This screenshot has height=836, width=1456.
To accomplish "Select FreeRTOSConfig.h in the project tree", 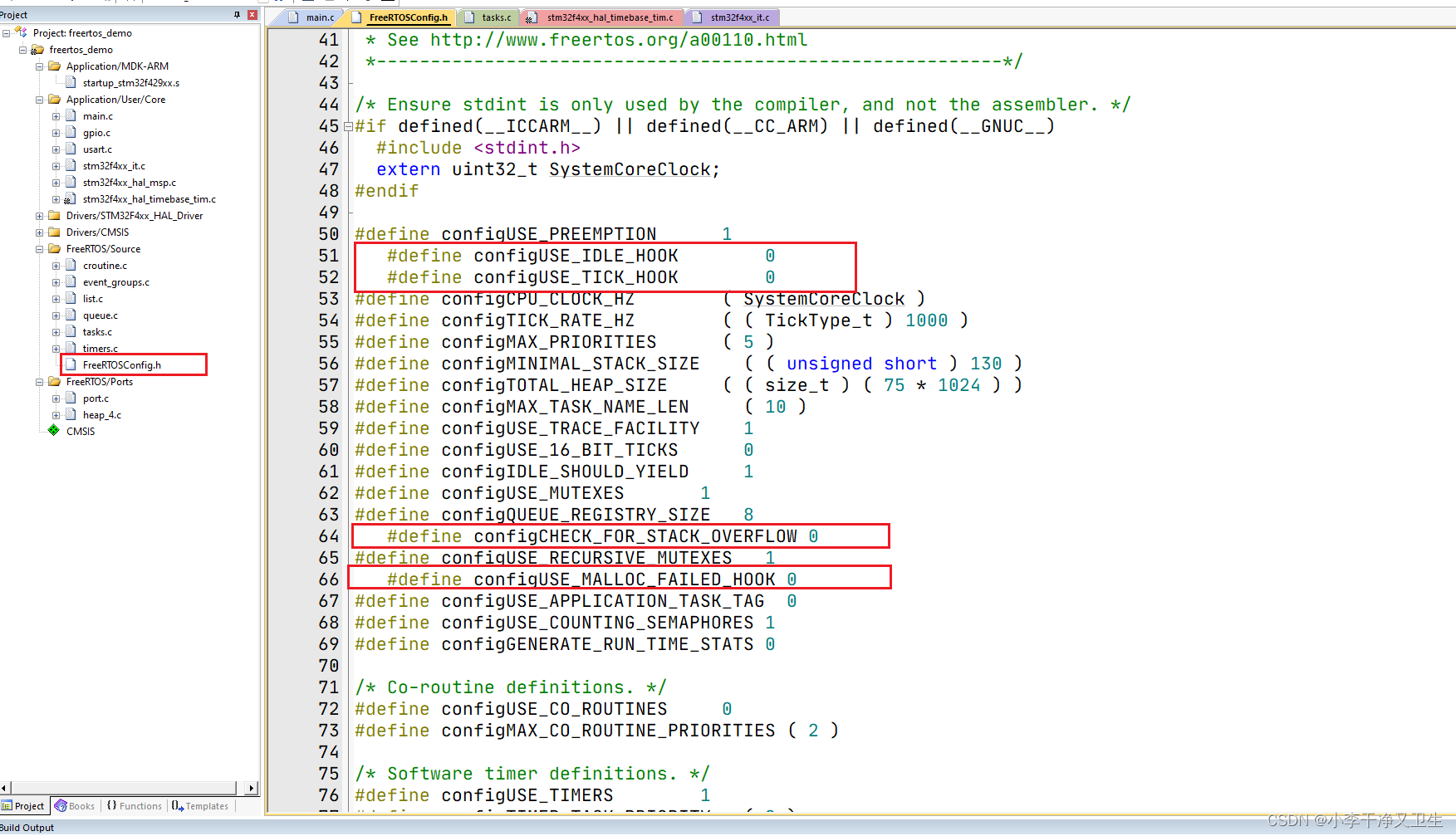I will [x=121, y=365].
